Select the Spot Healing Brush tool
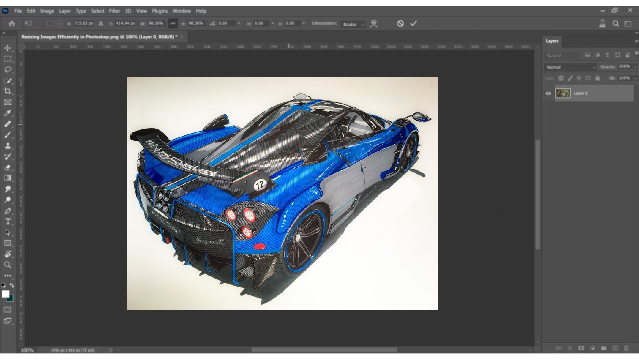639x360 pixels. tap(8, 124)
